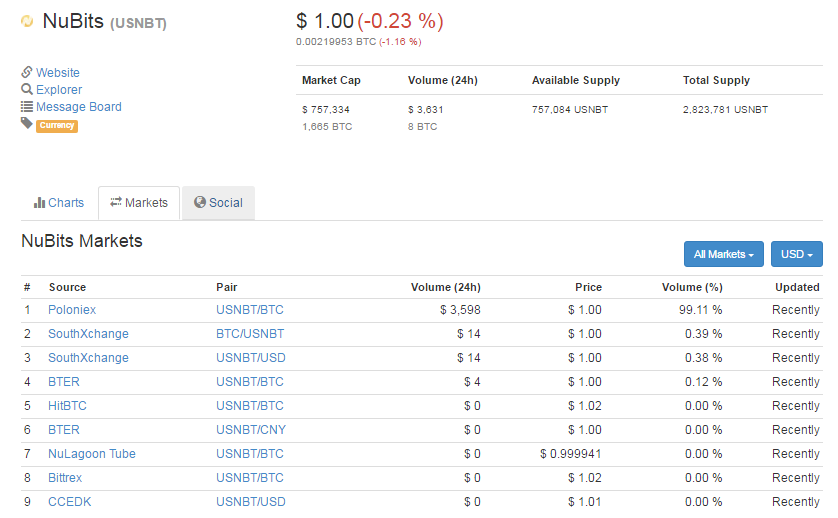Click the bar chart icon in Charts tab
Viewport: 838px width, 518px height.
39,203
